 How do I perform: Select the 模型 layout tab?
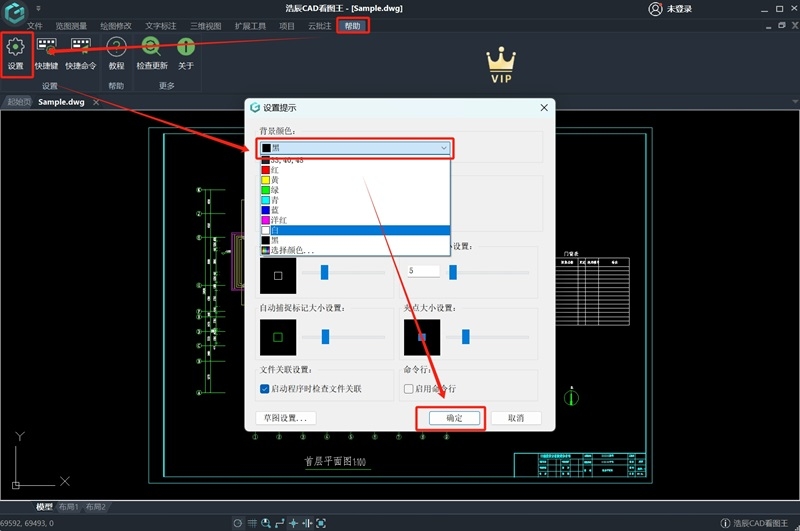coord(44,507)
